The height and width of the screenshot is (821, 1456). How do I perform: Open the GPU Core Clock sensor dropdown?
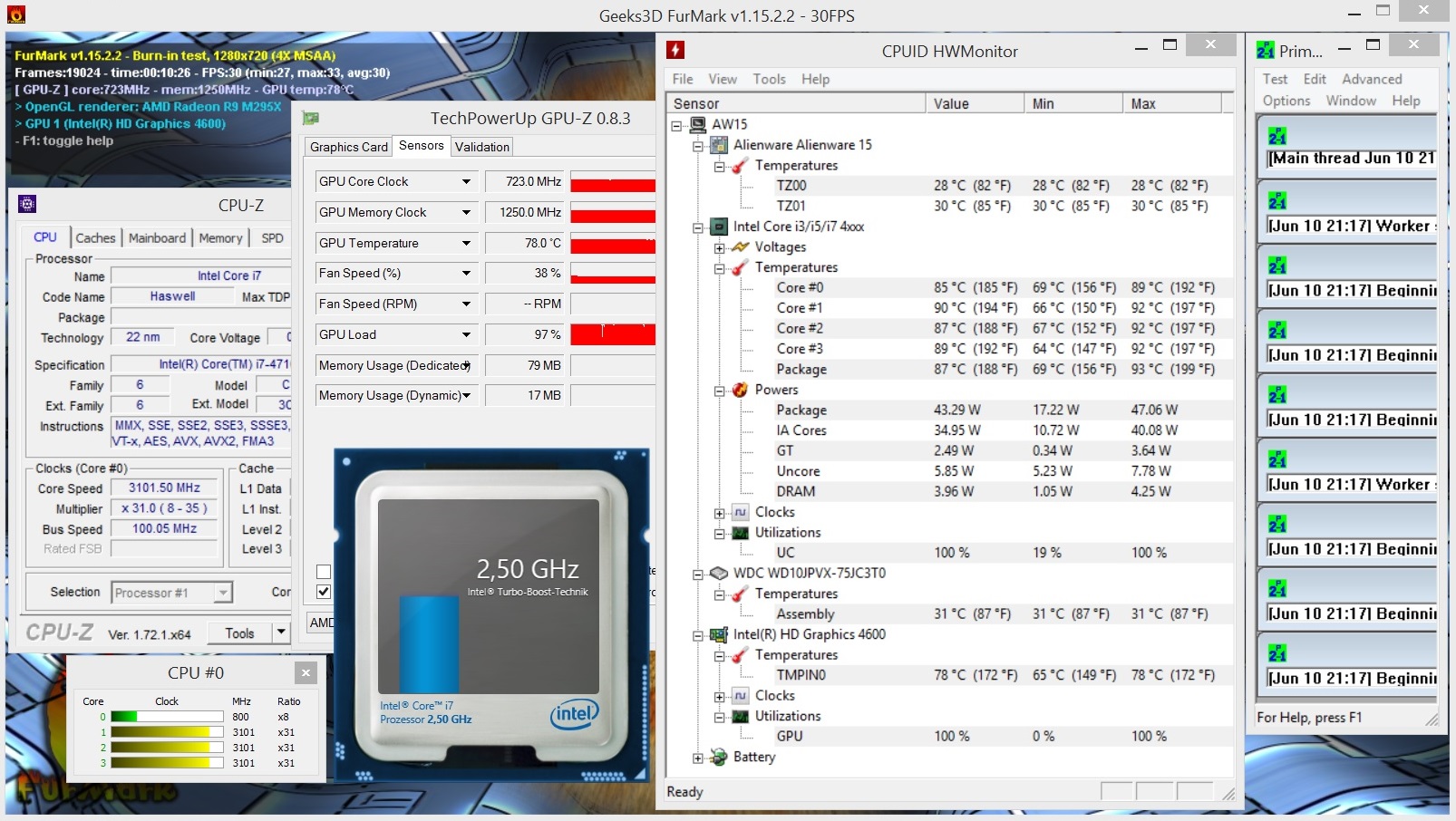[466, 181]
